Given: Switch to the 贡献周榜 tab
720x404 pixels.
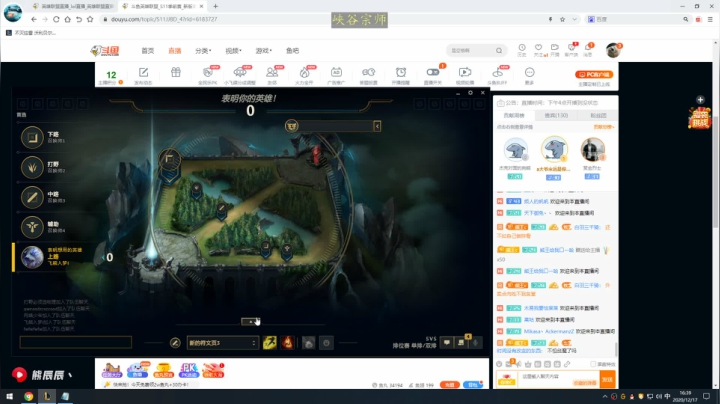Looking at the screenshot, I should (514, 115).
